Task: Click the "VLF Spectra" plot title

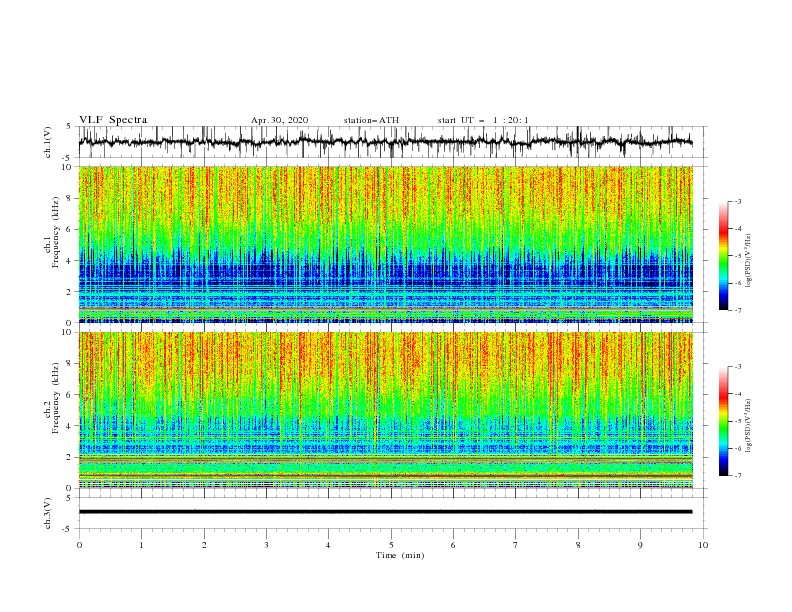Action: tap(113, 120)
